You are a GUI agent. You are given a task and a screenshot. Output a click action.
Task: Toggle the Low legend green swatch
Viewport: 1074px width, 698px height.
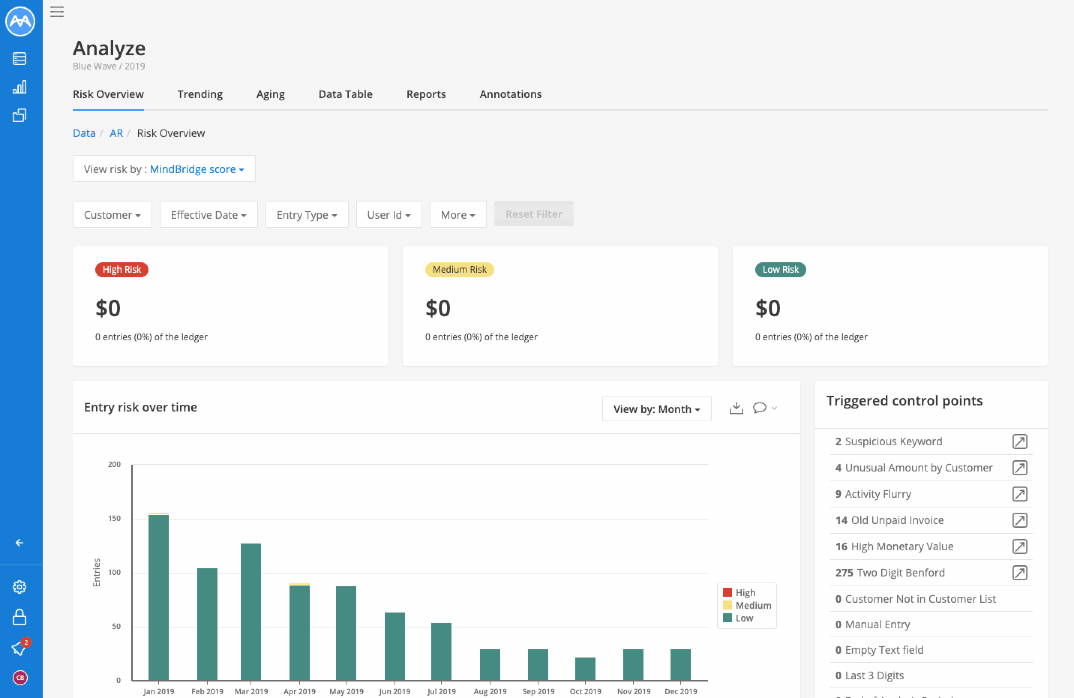tap(727, 618)
